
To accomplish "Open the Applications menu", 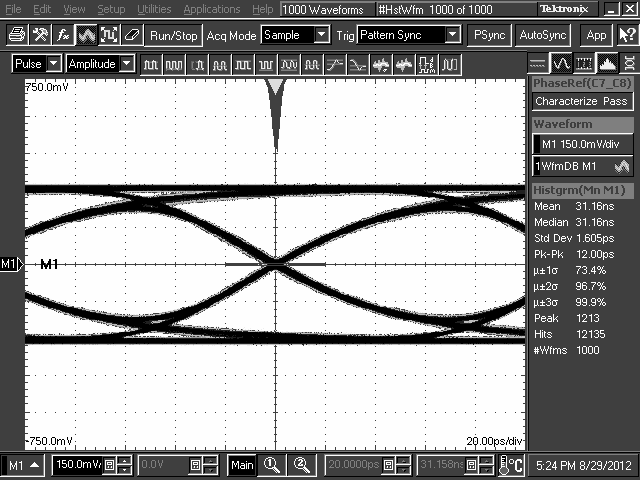I will coord(212,9).
